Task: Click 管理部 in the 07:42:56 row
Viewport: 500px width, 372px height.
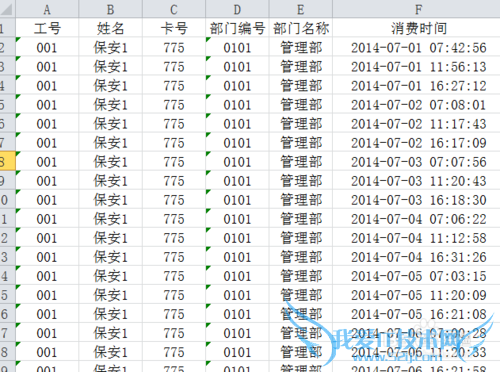Action: [301, 47]
